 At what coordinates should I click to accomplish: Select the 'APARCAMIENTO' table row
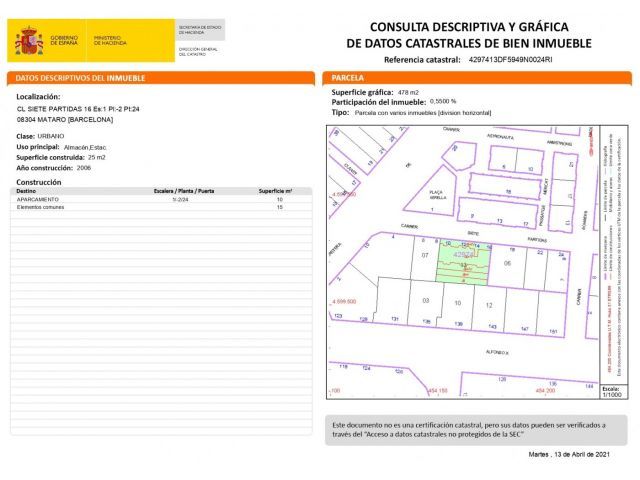point(161,199)
